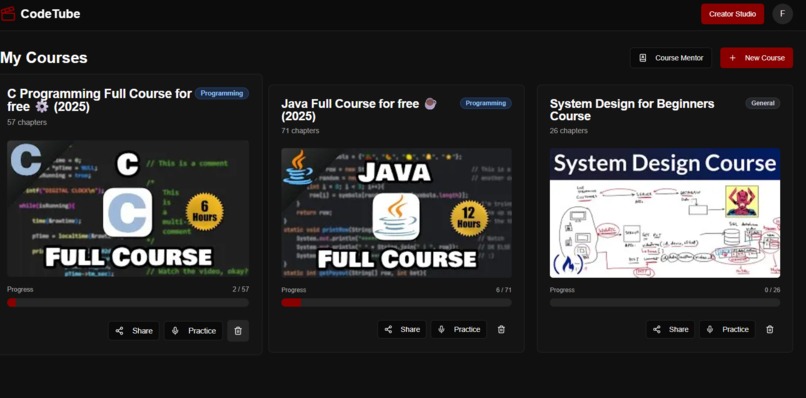The image size is (806, 398).
Task: Open Course Mentor
Action: pyautogui.click(x=671, y=58)
